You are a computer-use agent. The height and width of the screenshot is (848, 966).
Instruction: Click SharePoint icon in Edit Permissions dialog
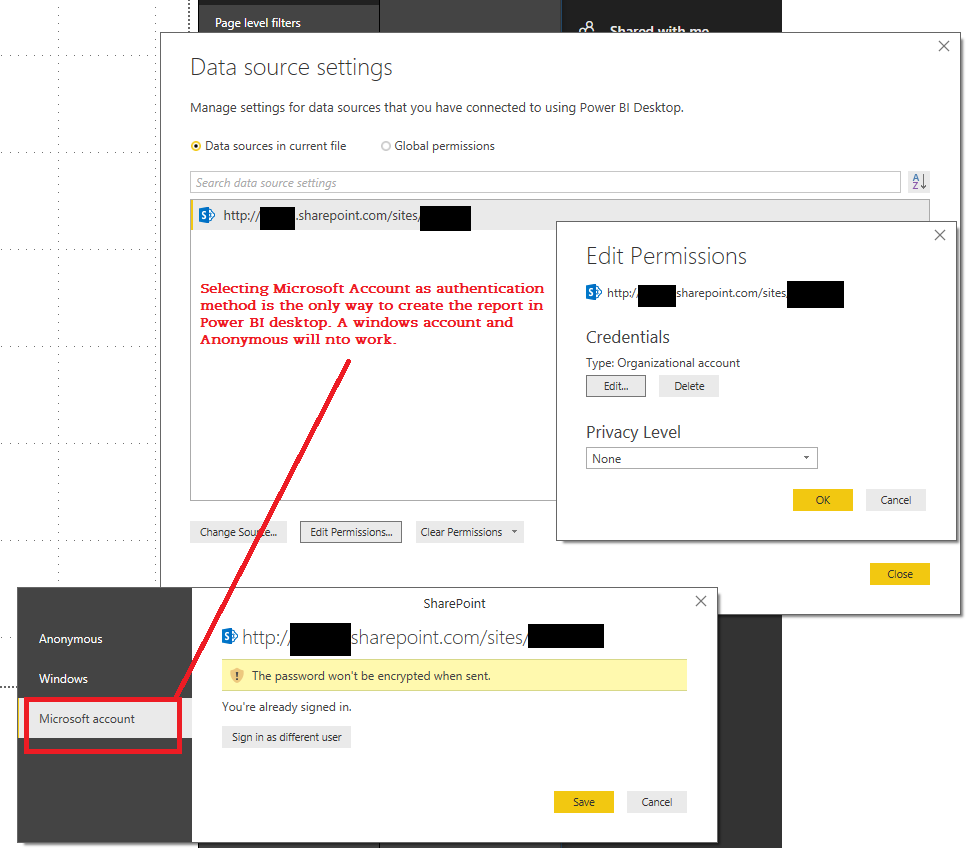[x=594, y=292]
